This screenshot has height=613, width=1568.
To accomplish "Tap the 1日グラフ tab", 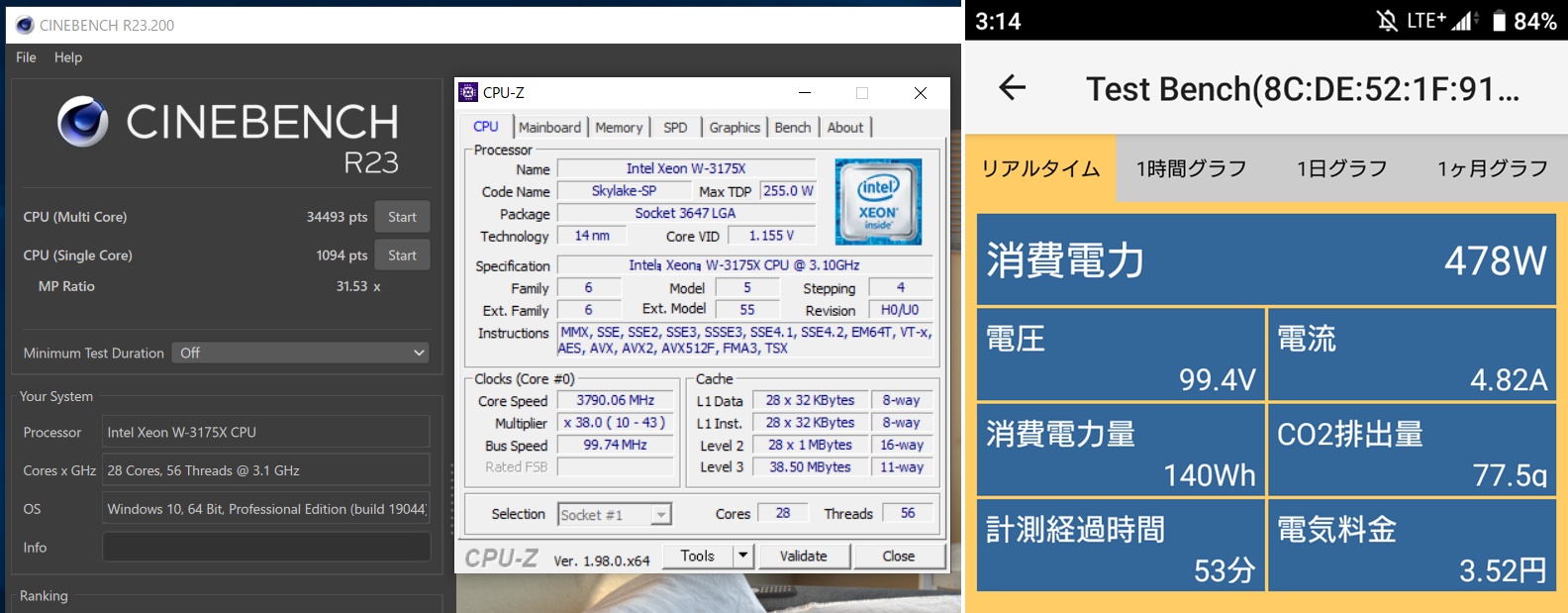I will point(1342,168).
